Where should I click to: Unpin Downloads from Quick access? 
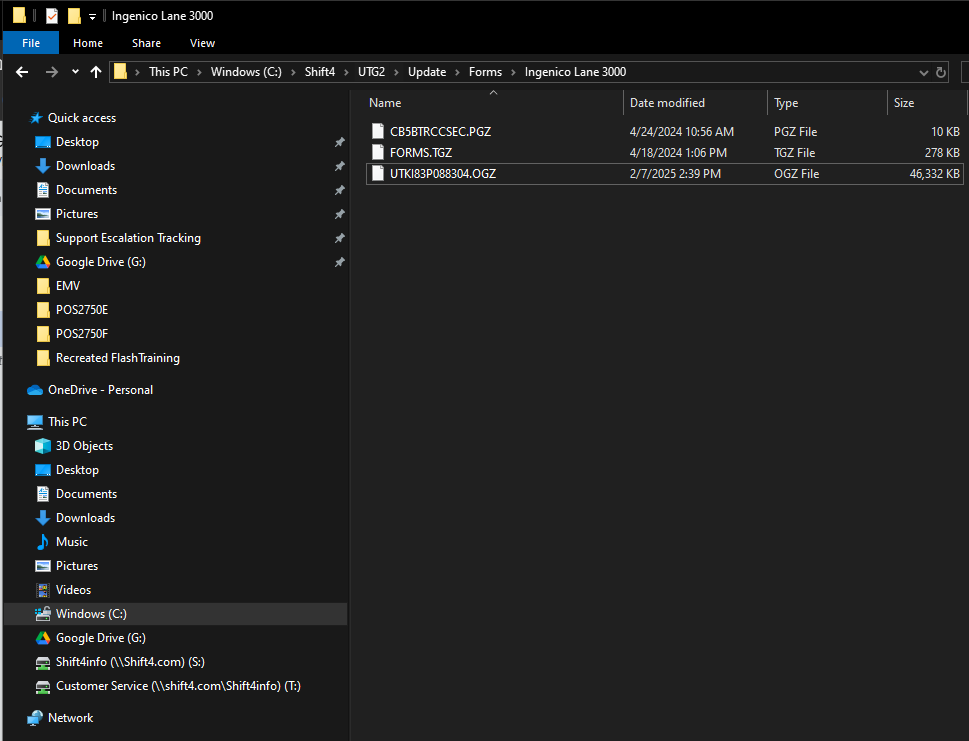tap(339, 166)
